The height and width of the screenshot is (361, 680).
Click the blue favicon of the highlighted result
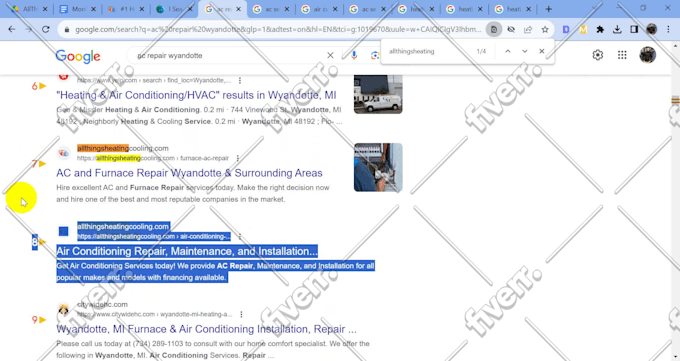[x=63, y=231]
